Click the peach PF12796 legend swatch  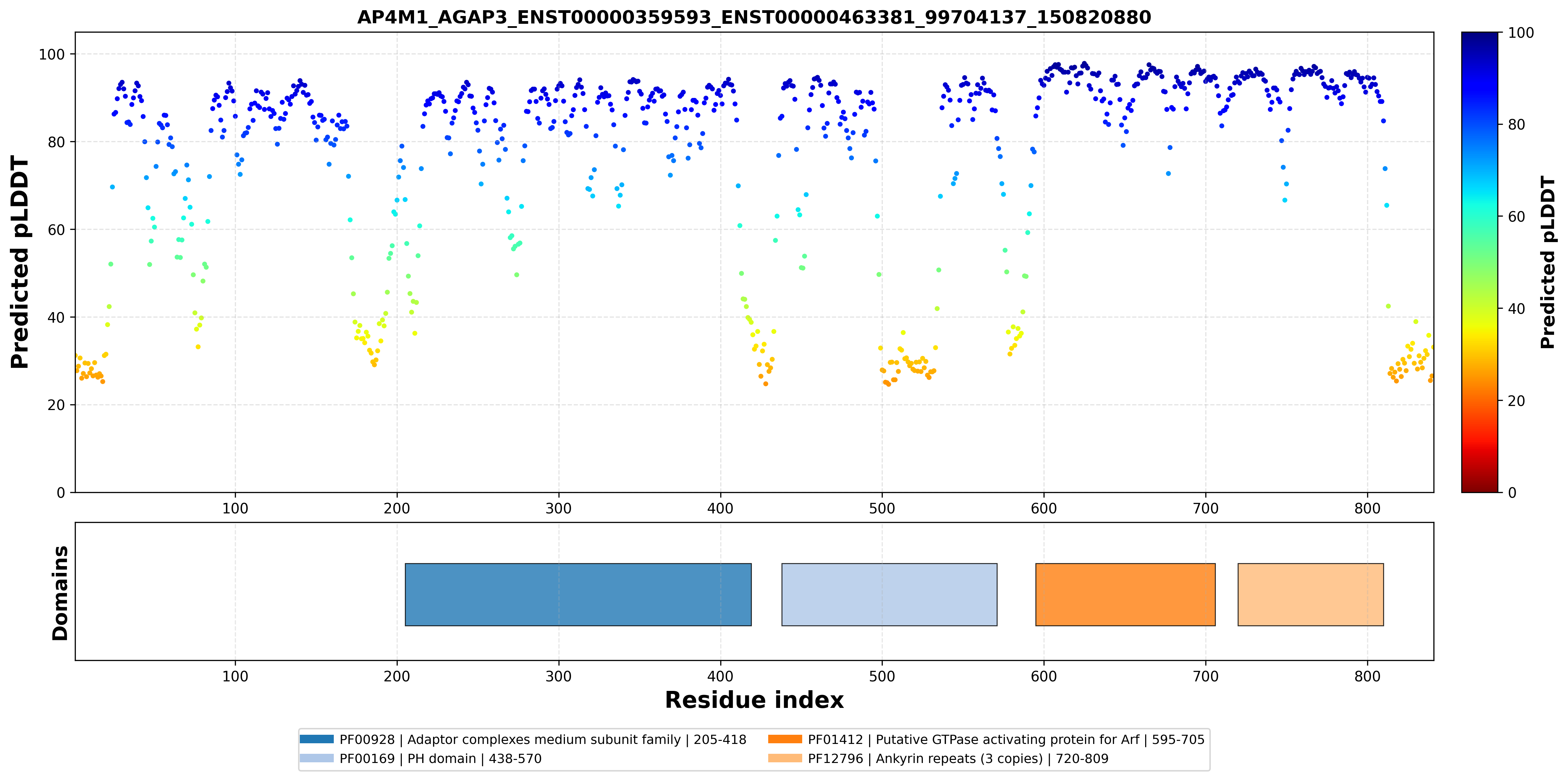click(x=785, y=758)
